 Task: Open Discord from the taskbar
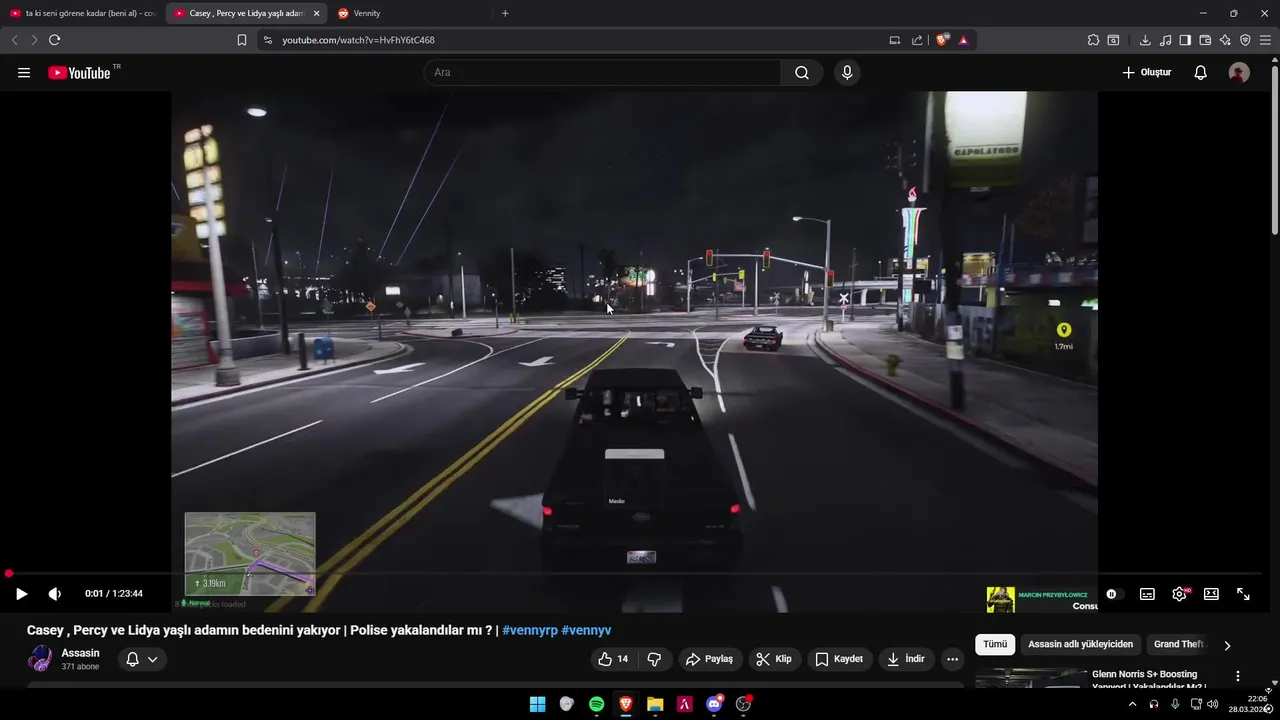[714, 704]
